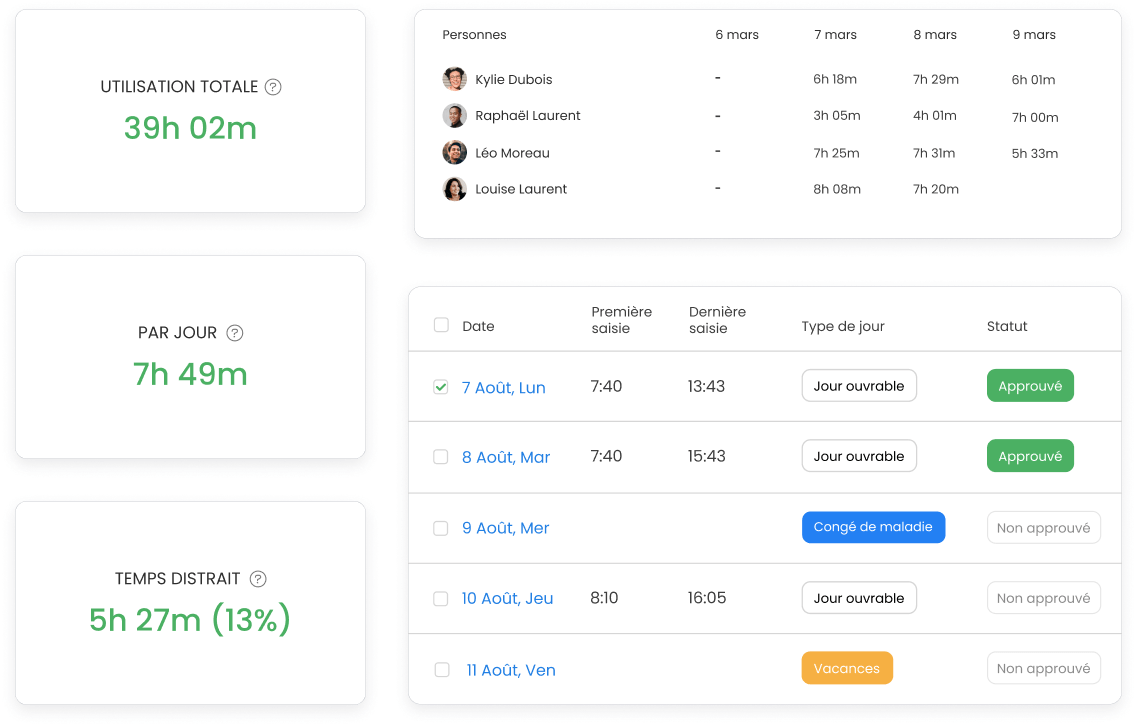Open the 10 Août, Jeu date link

tap(508, 598)
